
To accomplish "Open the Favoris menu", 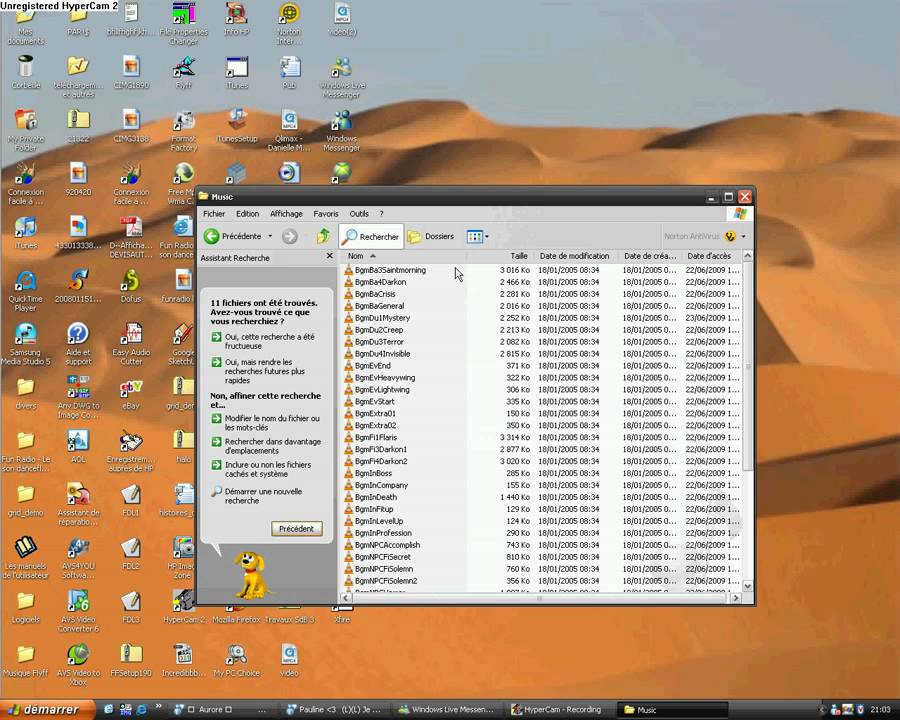I will pyautogui.click(x=325, y=214).
